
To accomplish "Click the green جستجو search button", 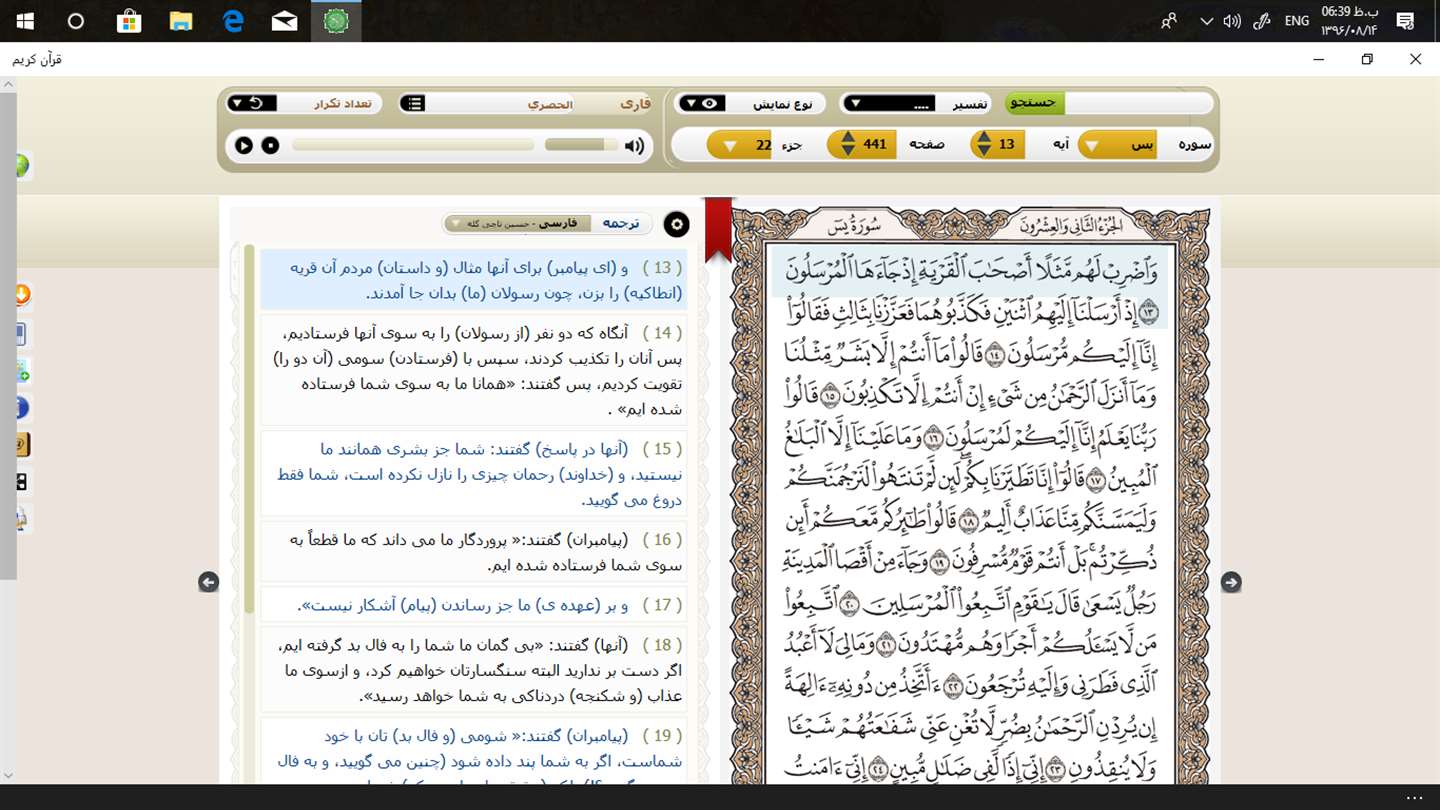I will 1035,103.
